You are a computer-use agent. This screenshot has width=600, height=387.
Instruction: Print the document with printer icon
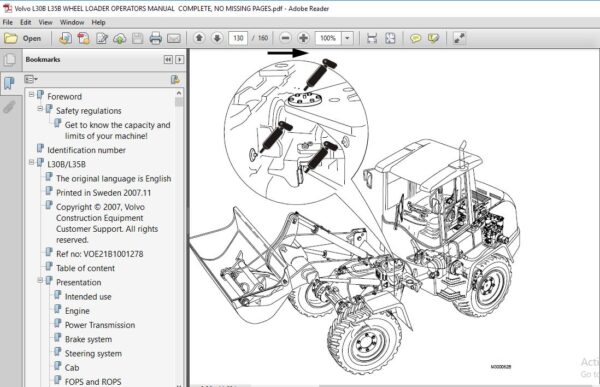pyautogui.click(x=156, y=38)
